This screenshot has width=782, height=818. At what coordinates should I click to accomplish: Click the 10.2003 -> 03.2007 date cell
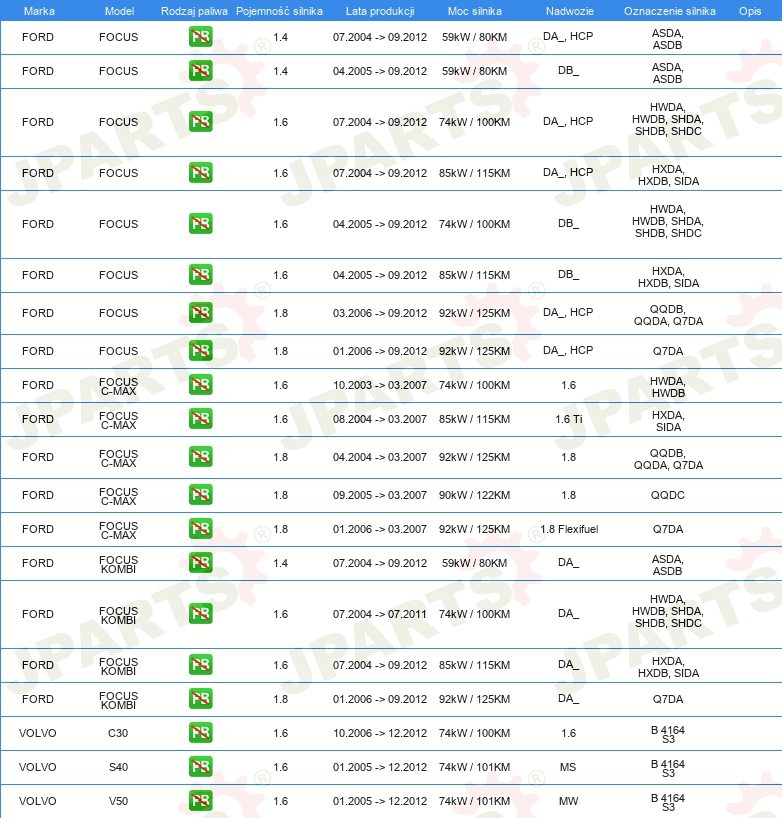pos(380,385)
